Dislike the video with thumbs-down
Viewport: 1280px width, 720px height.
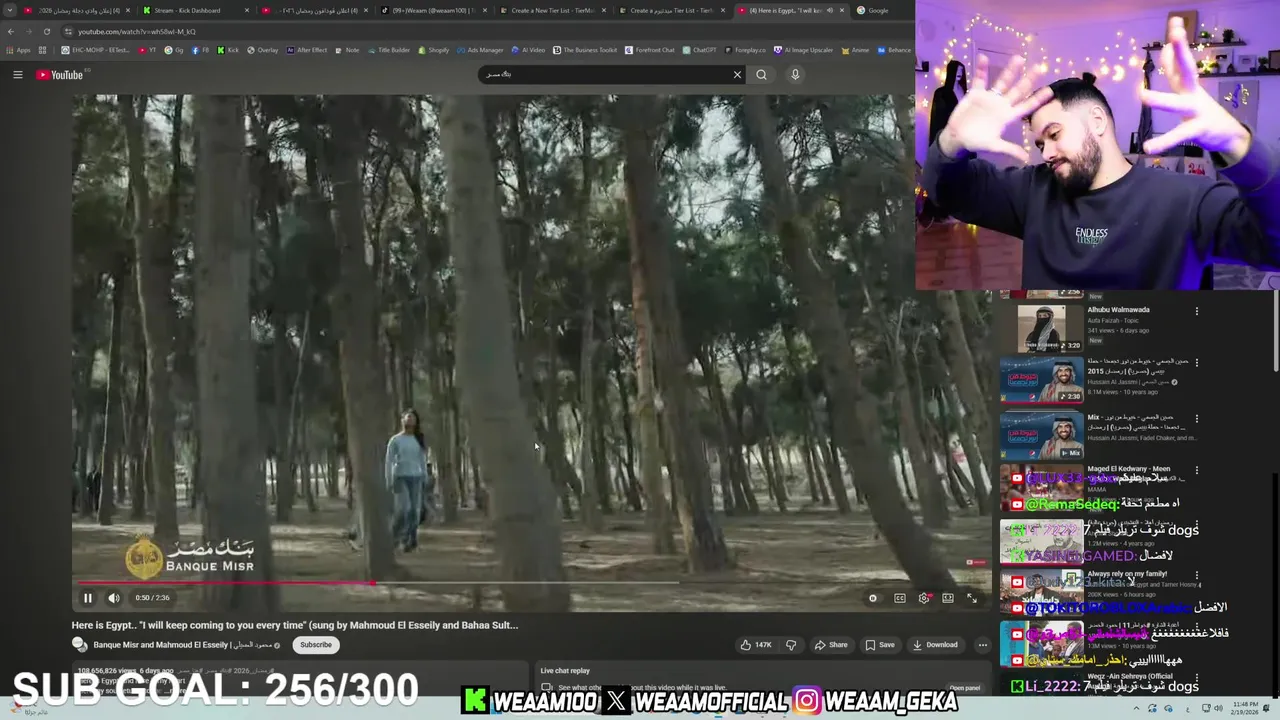(x=791, y=645)
